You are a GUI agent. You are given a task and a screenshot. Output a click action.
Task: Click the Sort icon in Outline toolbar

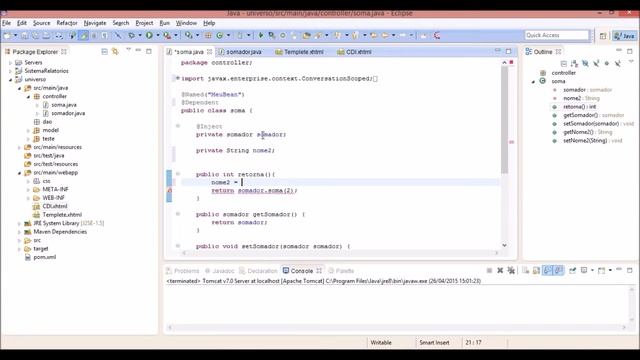click(574, 63)
